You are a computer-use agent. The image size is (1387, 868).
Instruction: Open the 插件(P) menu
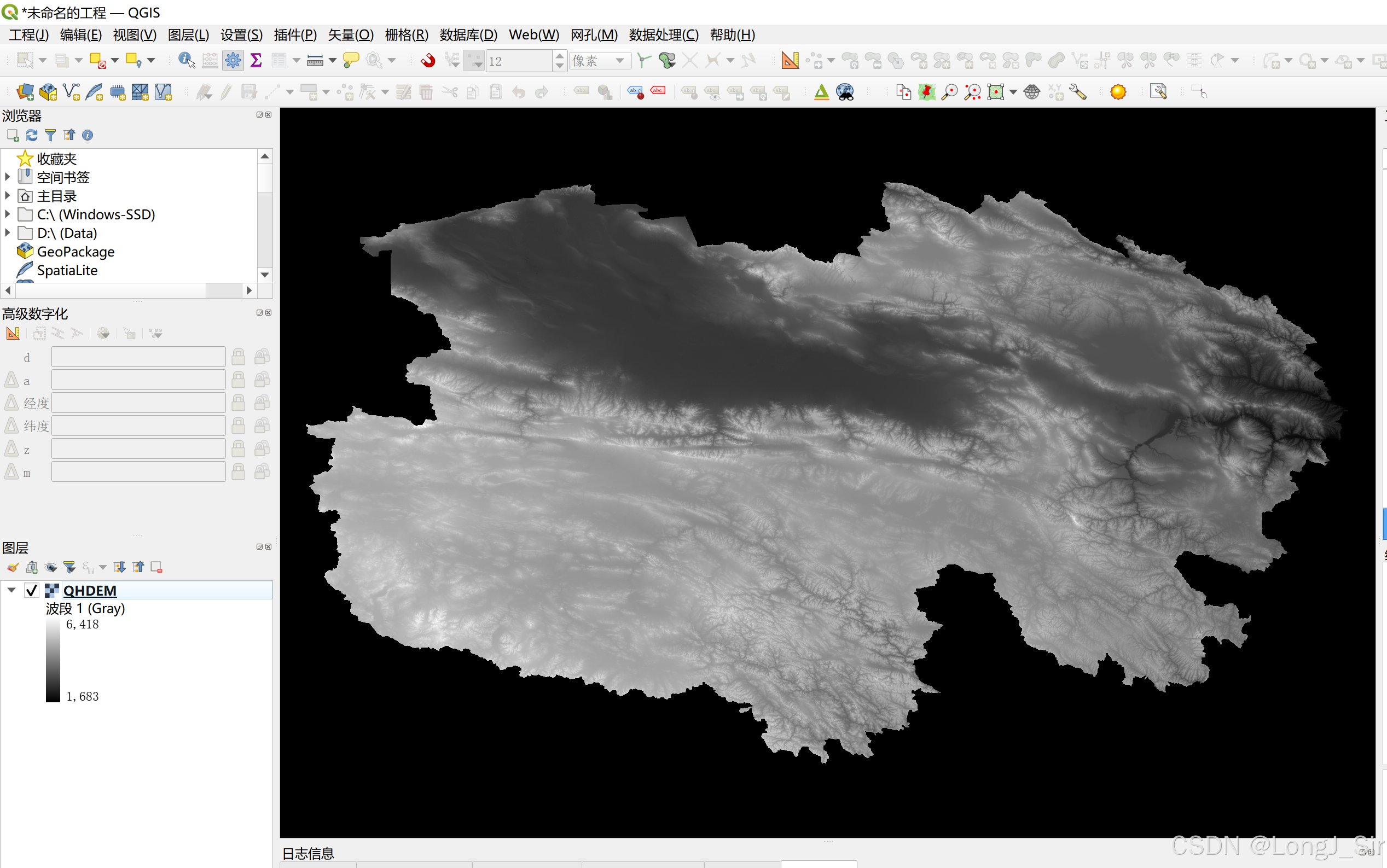click(294, 35)
